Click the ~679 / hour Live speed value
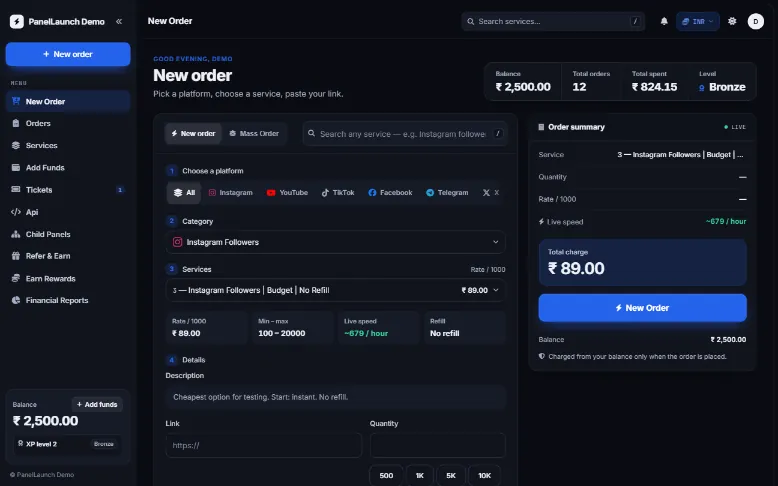778x486 pixels. tap(366, 334)
